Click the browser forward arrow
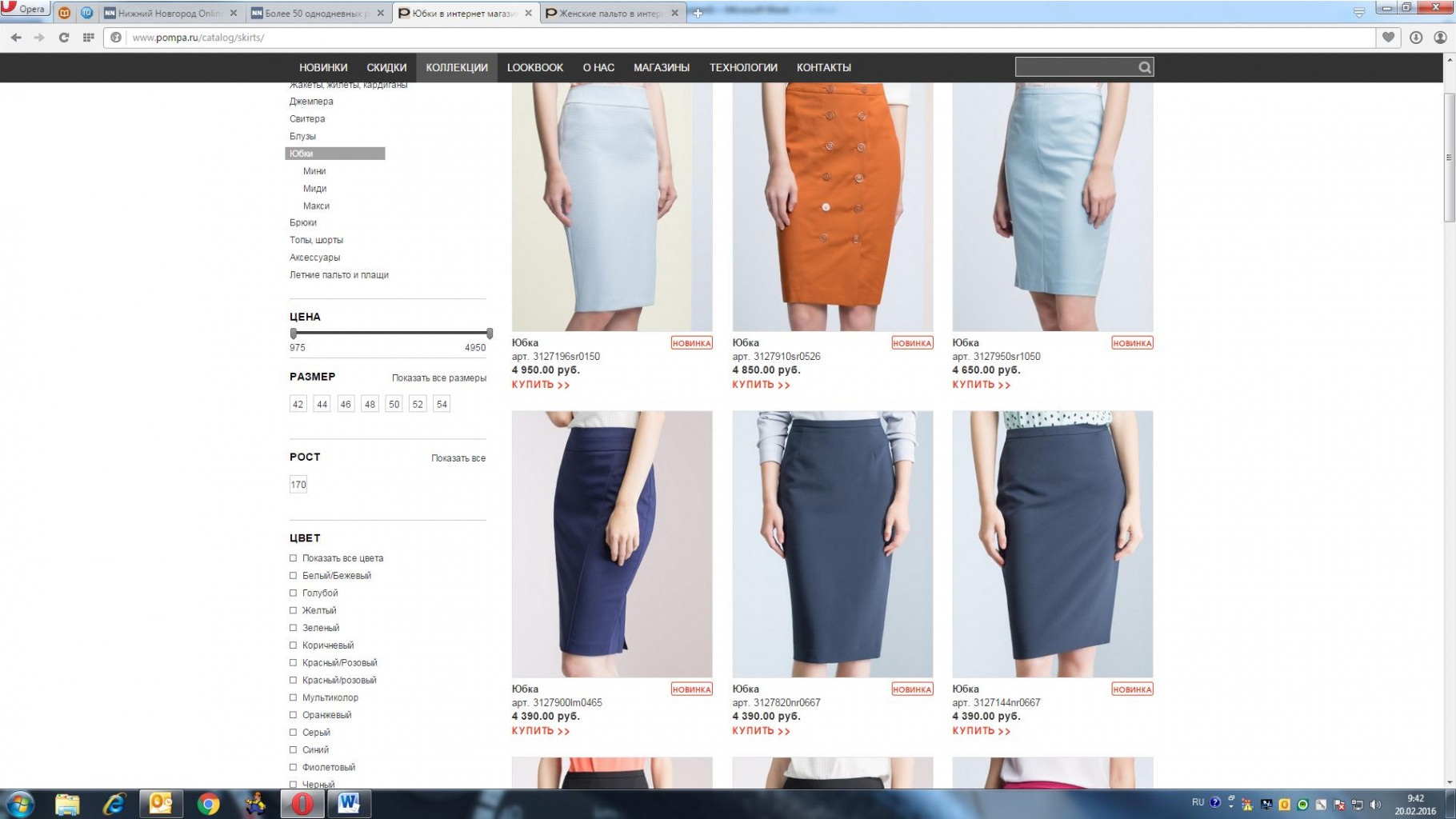Viewport: 1456px width, 819px height. pyautogui.click(x=39, y=38)
